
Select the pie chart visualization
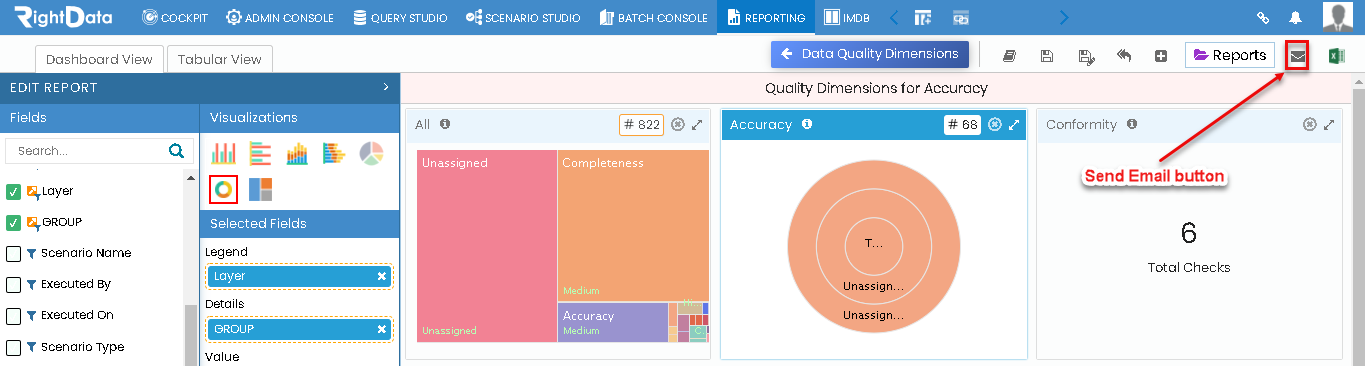(371, 153)
